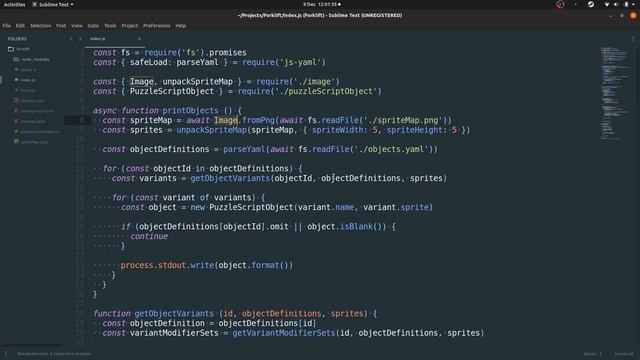Viewport: 640px width, 360px height.
Task: Expand the node_modules folder
Action: coord(36,60)
